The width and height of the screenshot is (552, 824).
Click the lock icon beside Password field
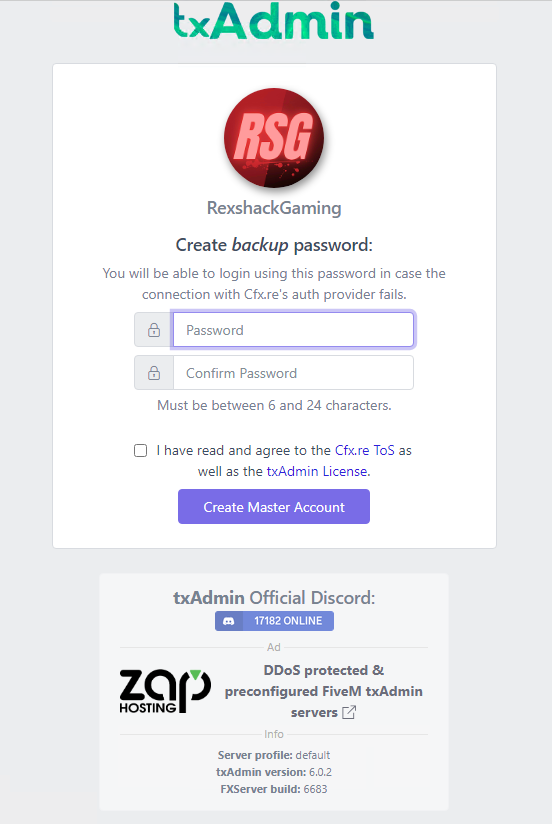[x=154, y=330]
